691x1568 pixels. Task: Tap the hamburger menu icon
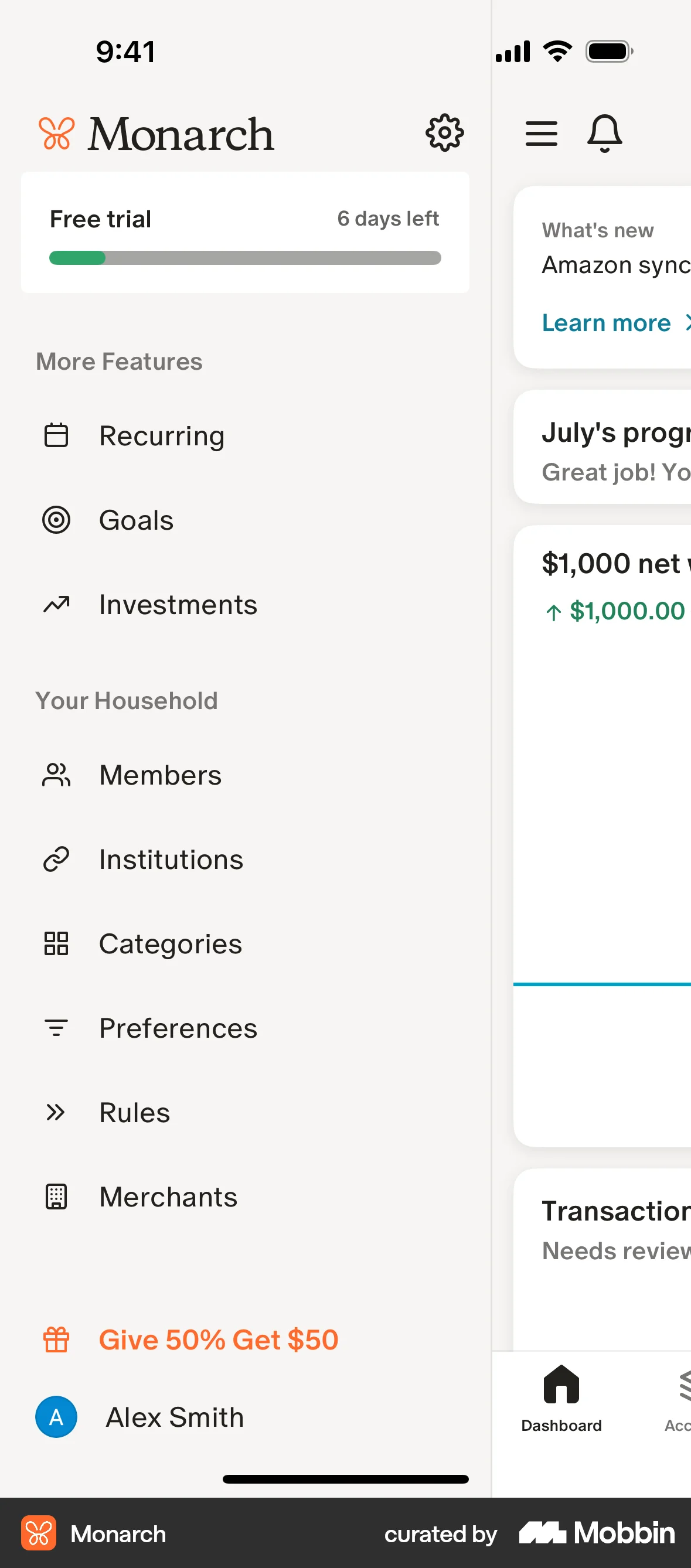(x=541, y=134)
